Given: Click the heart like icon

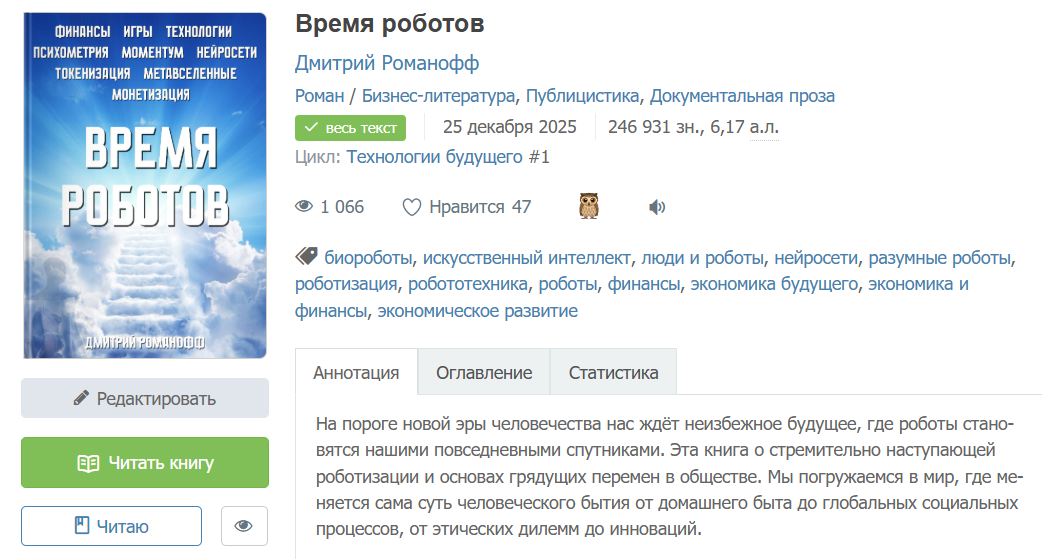Looking at the screenshot, I should (x=411, y=207).
